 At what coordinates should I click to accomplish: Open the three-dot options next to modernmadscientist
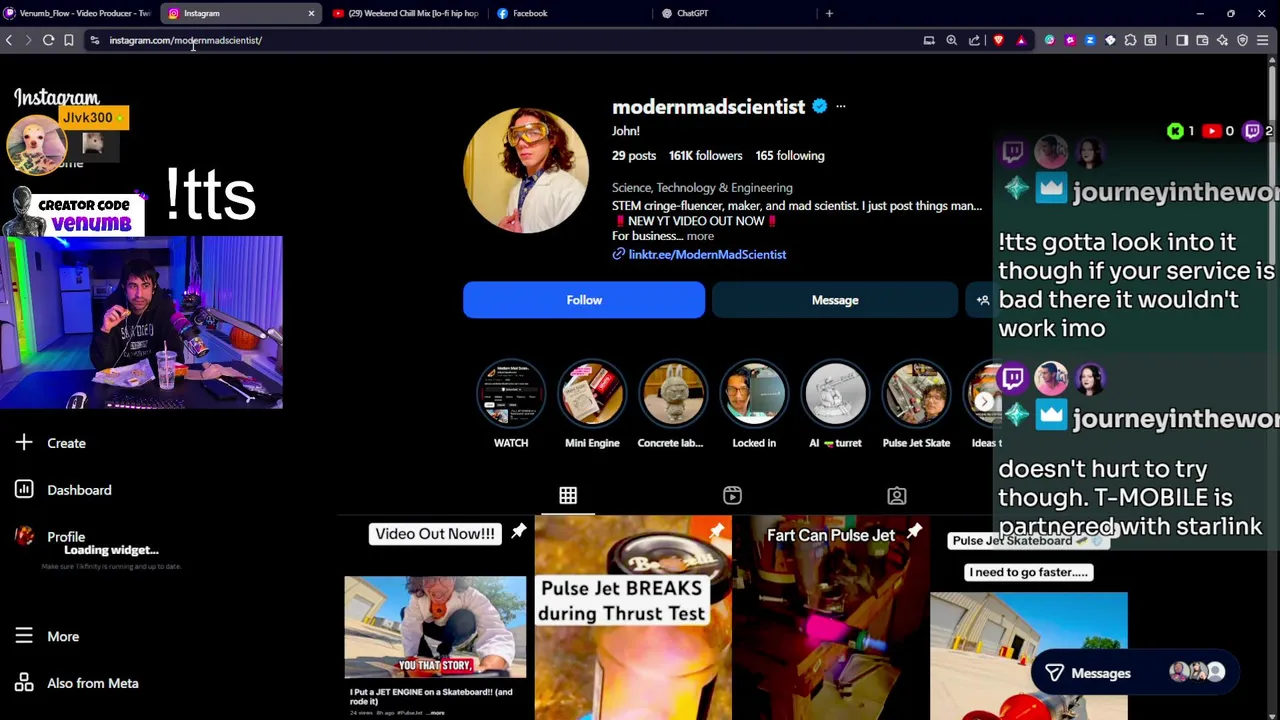(x=840, y=106)
